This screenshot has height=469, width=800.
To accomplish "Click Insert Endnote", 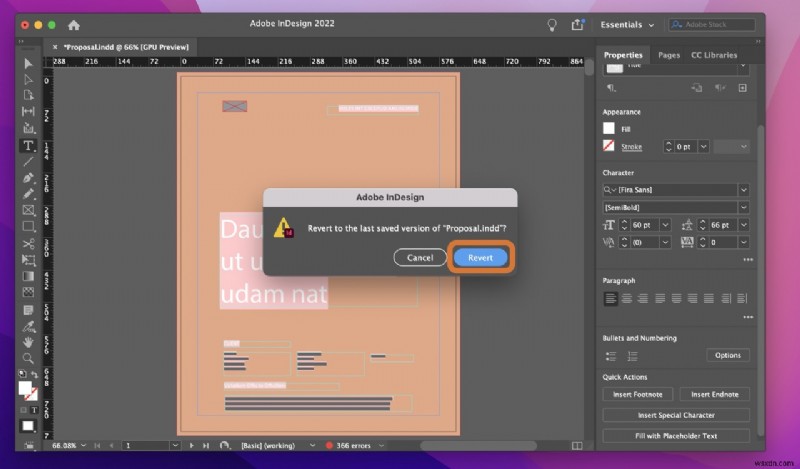I will click(715, 394).
